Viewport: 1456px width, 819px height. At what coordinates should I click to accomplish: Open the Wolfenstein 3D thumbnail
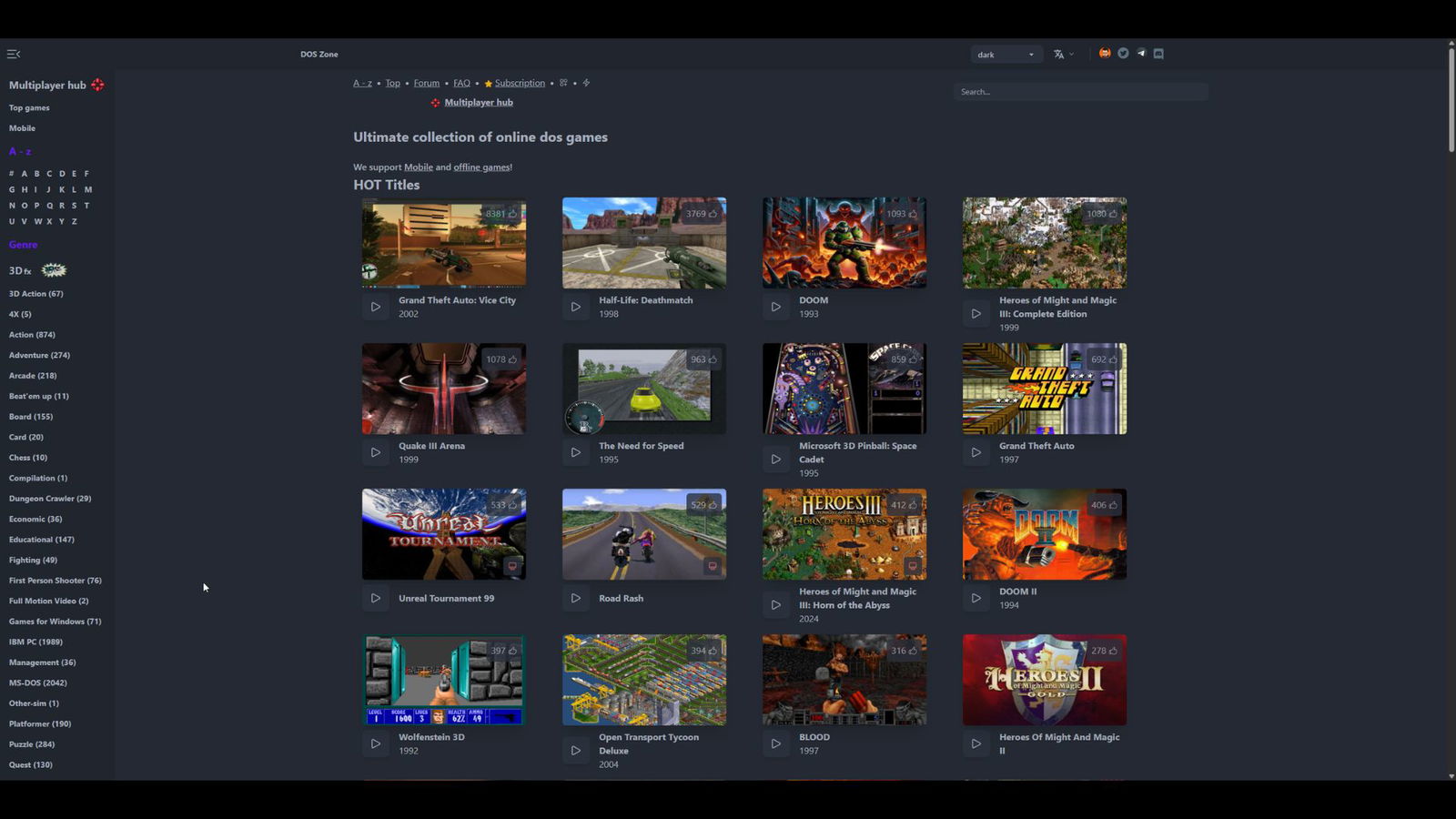click(x=443, y=680)
